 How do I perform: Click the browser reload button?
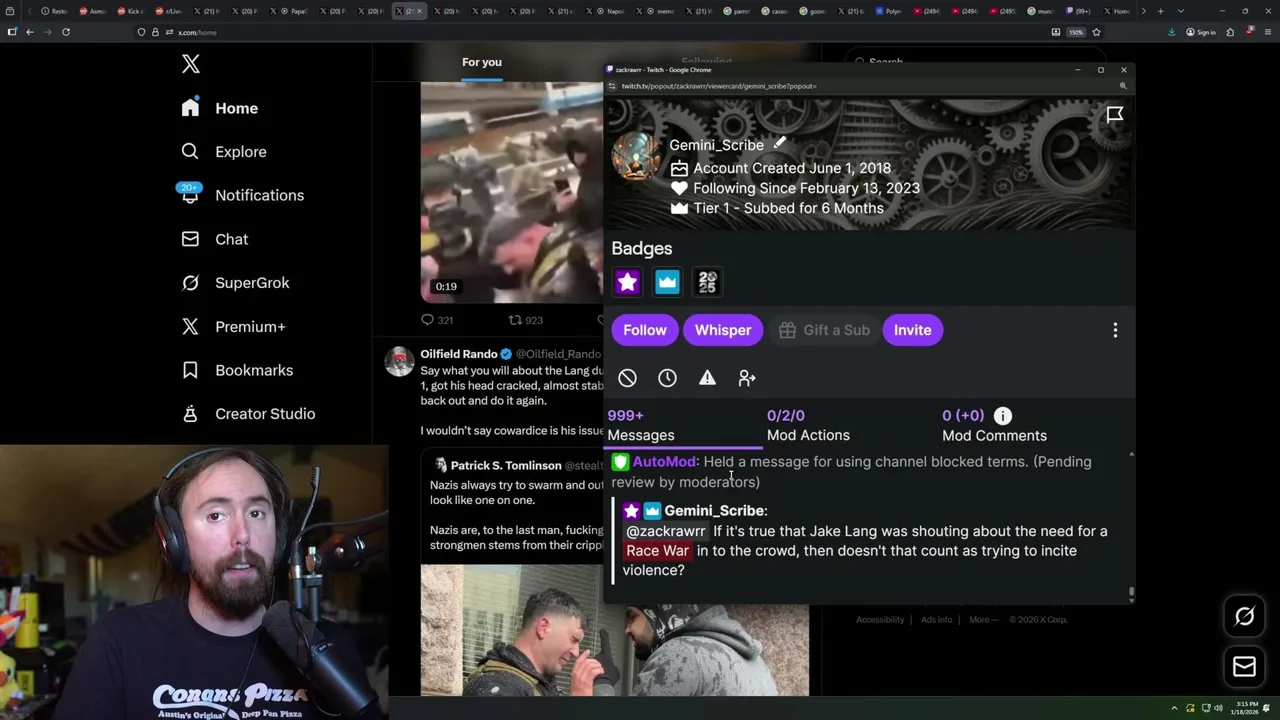click(66, 32)
